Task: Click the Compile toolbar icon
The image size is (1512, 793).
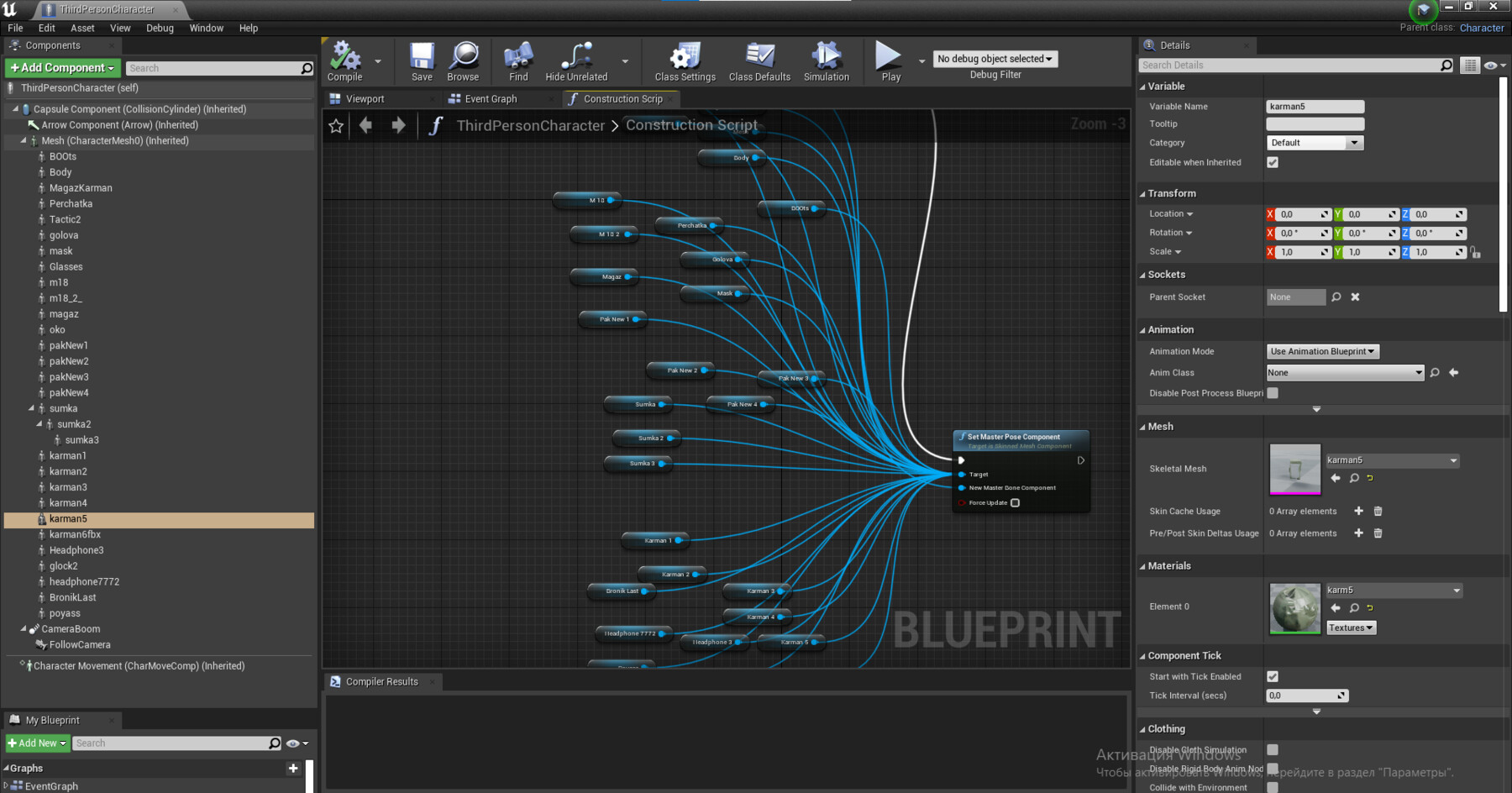Action: (344, 57)
